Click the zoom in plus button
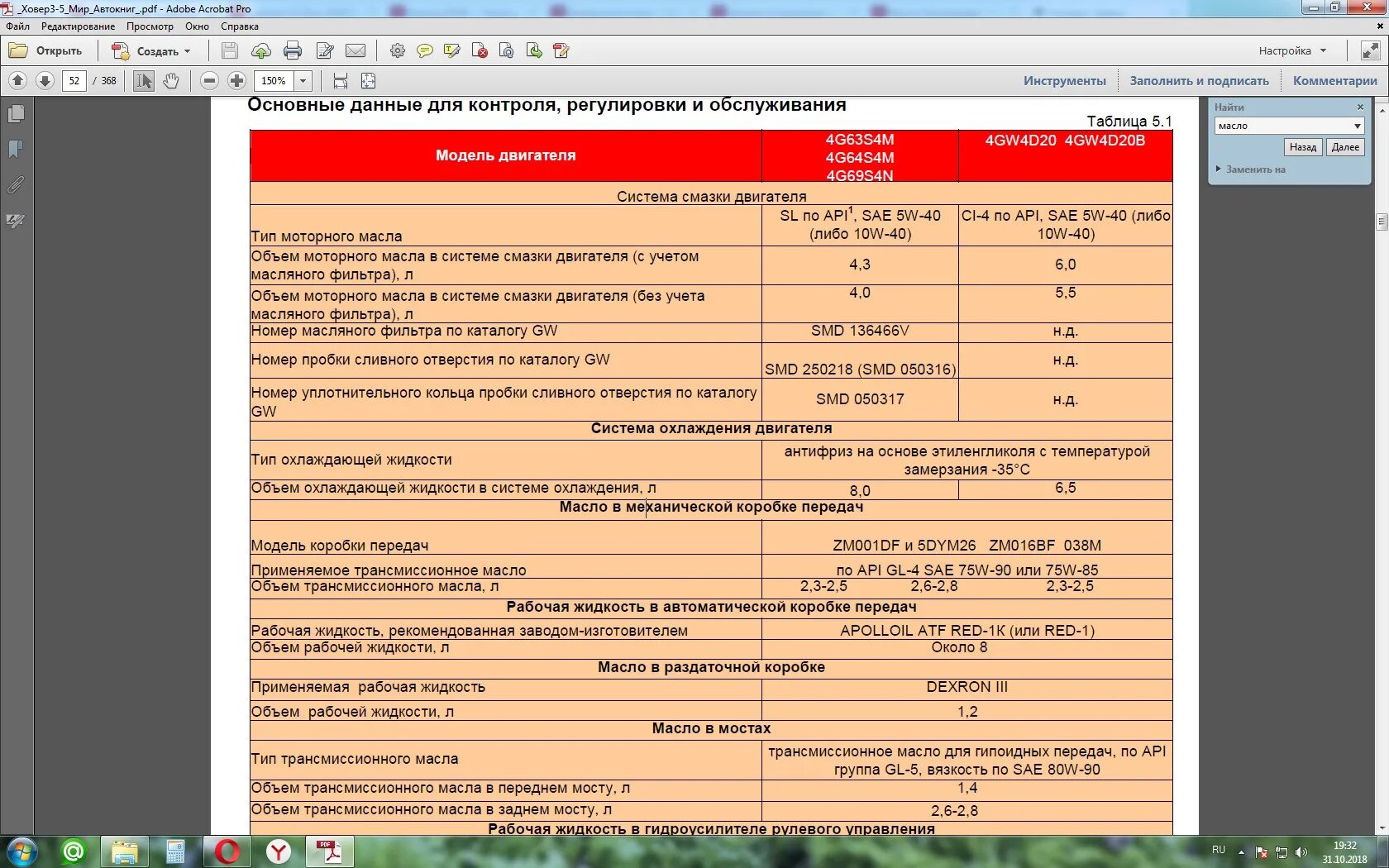The width and height of the screenshot is (1389, 868). [x=237, y=81]
